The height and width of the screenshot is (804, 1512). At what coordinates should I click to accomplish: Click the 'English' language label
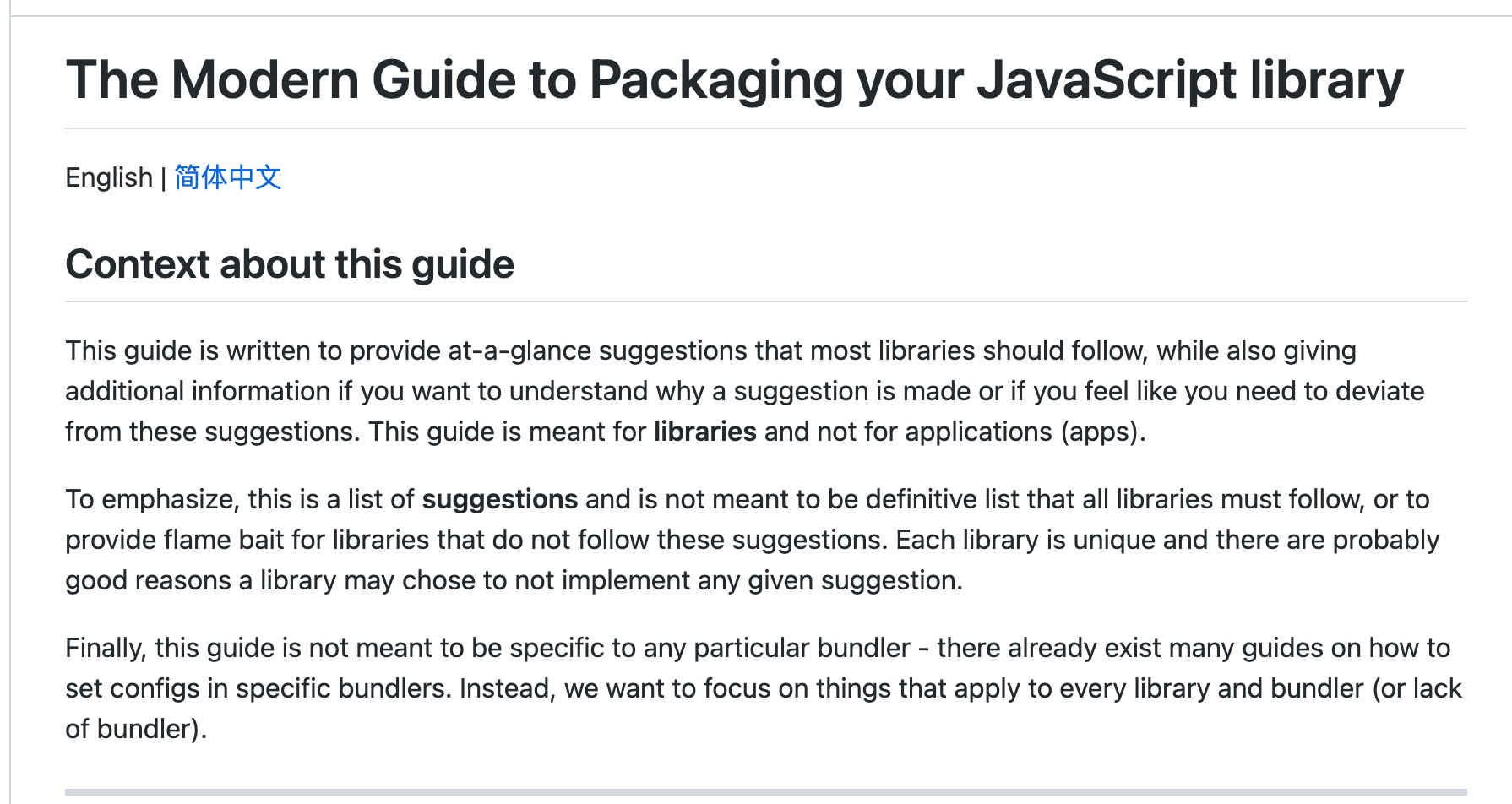(109, 177)
